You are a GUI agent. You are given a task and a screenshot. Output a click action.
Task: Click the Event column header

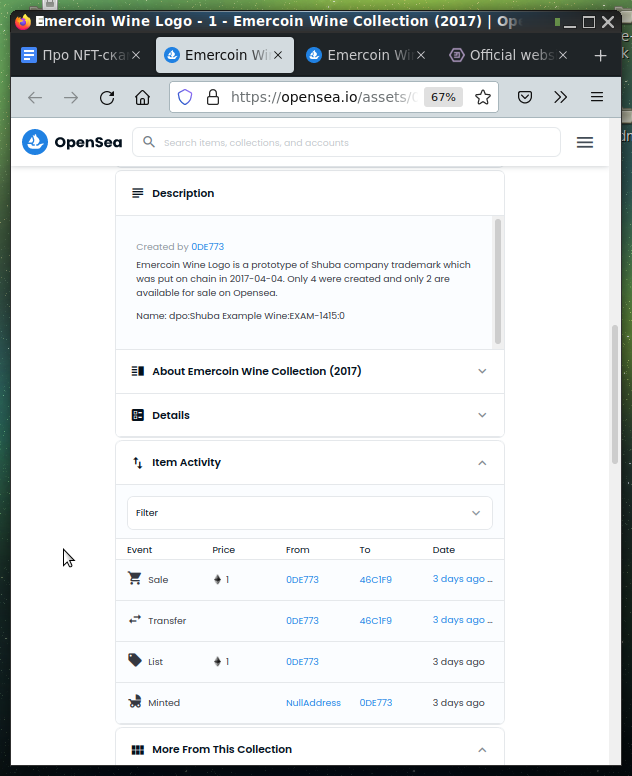[x=140, y=550]
